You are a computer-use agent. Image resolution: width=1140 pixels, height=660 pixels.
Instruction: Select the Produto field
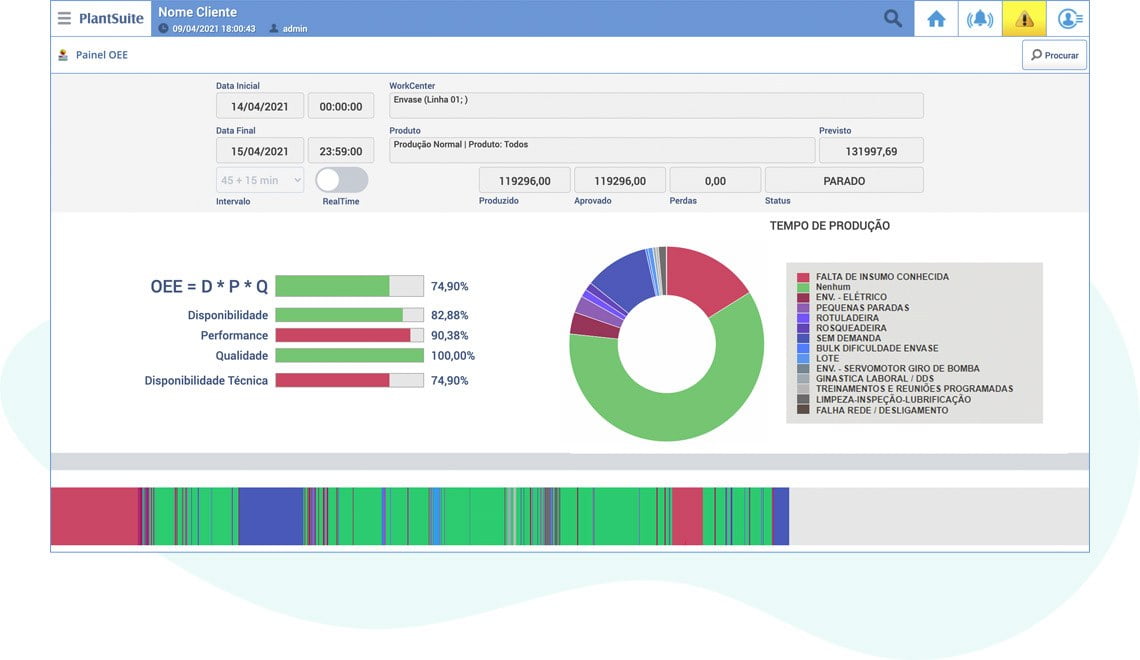pyautogui.click(x=602, y=150)
